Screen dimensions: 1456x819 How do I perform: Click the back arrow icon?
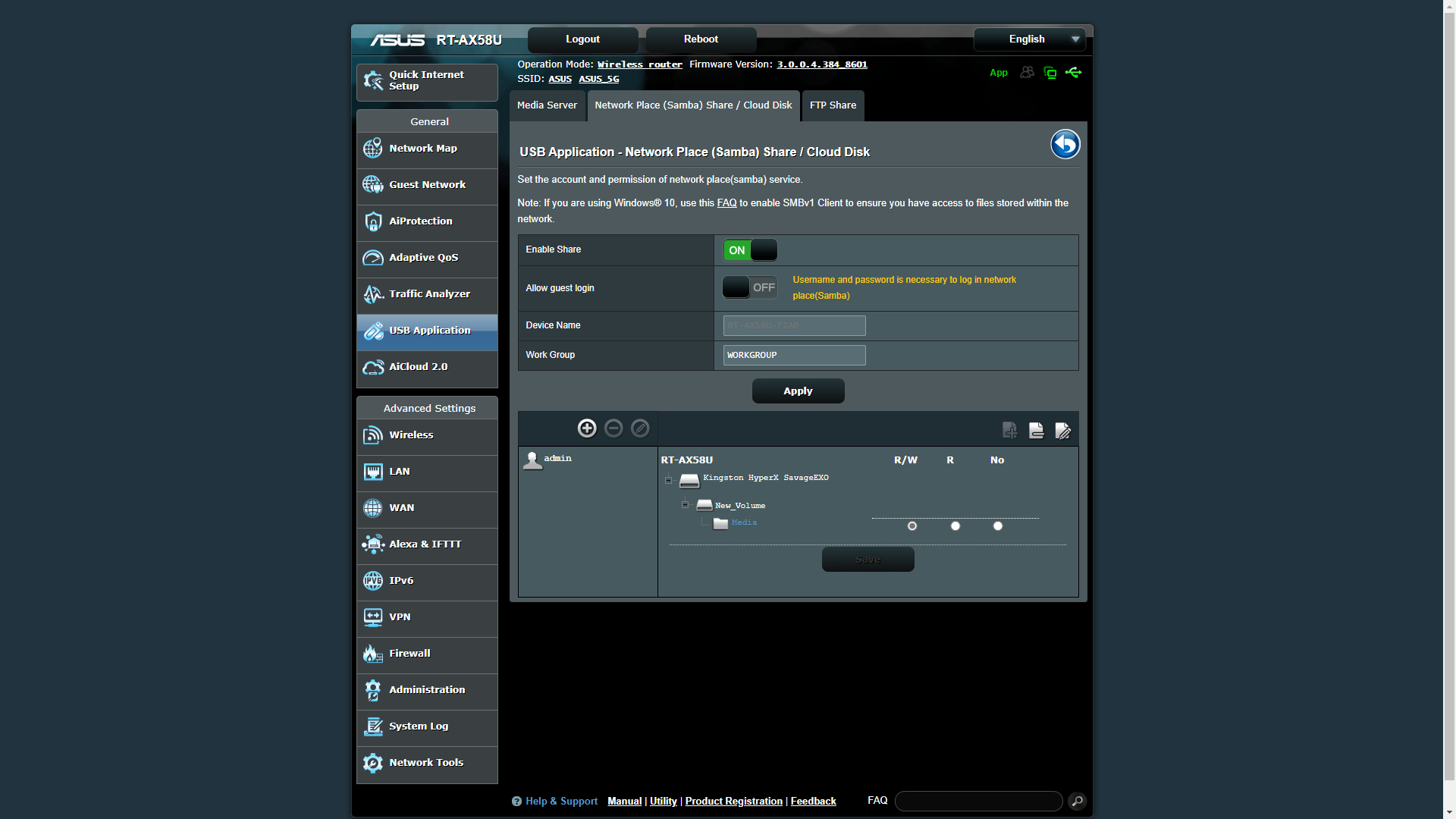[x=1065, y=144]
